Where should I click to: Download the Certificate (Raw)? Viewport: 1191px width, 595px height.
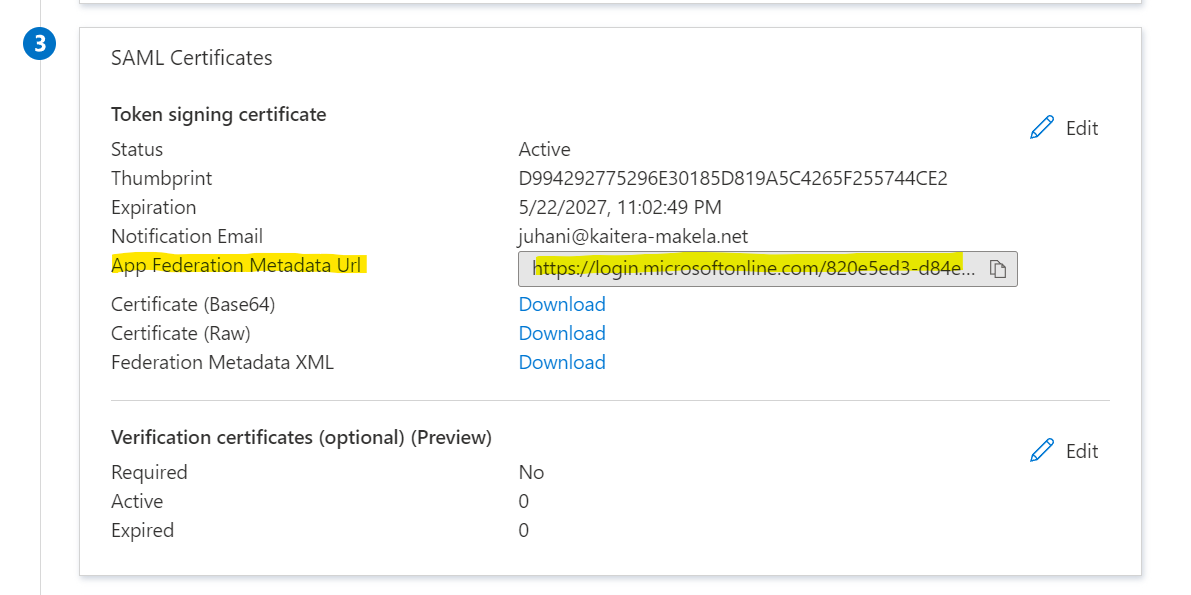point(562,333)
